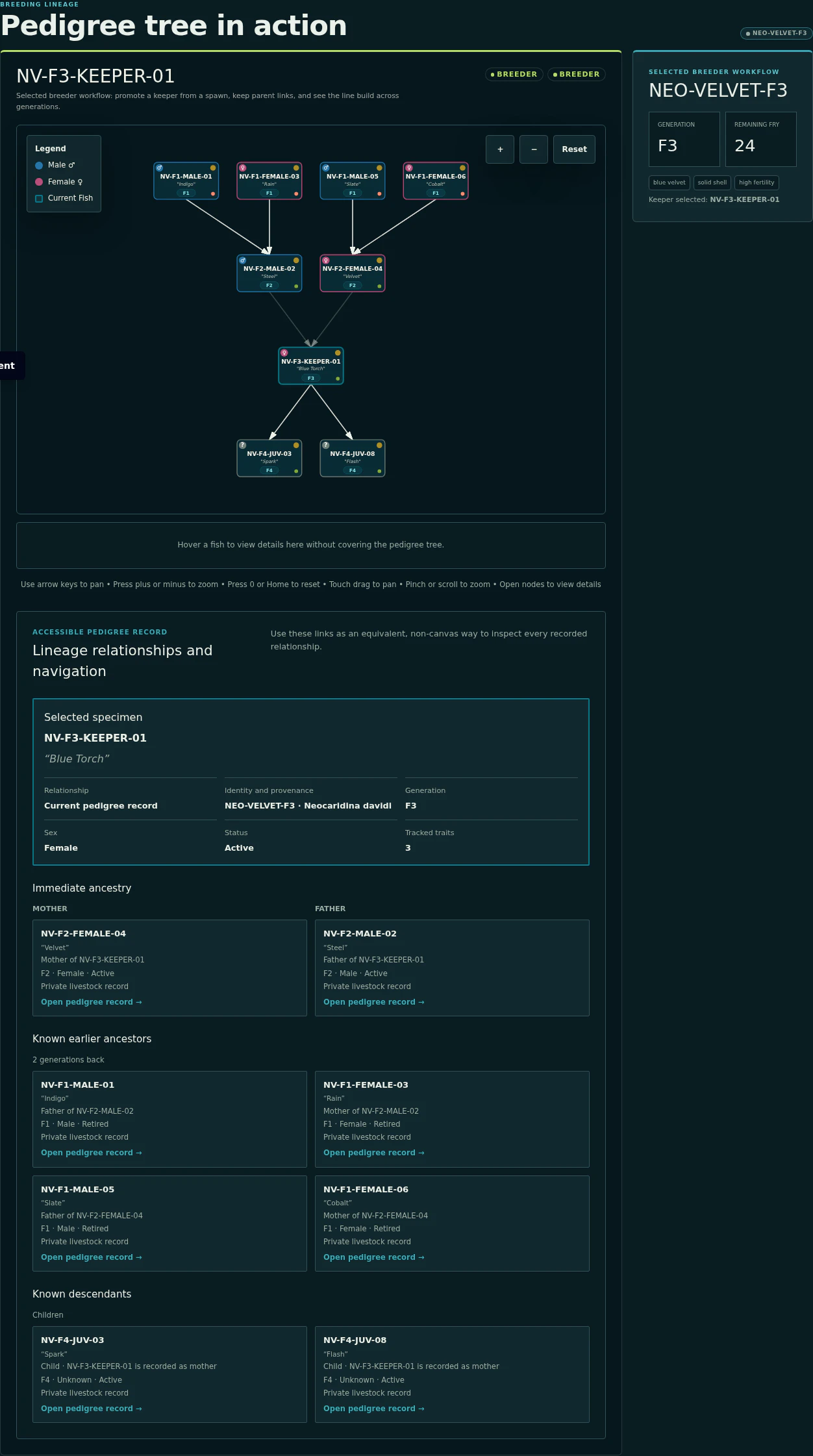This screenshot has height=1456, width=813.
Task: Open pedigree record for NV-F4-JUV-03
Action: pyautogui.click(x=91, y=1409)
